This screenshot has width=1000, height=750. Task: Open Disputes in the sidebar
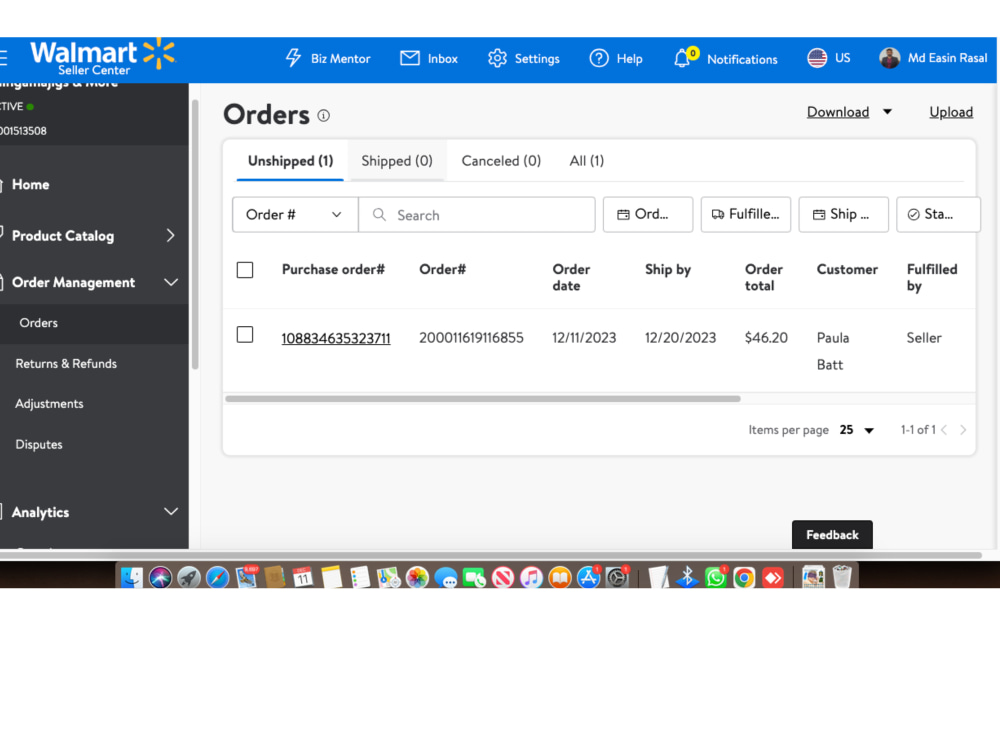pos(39,445)
